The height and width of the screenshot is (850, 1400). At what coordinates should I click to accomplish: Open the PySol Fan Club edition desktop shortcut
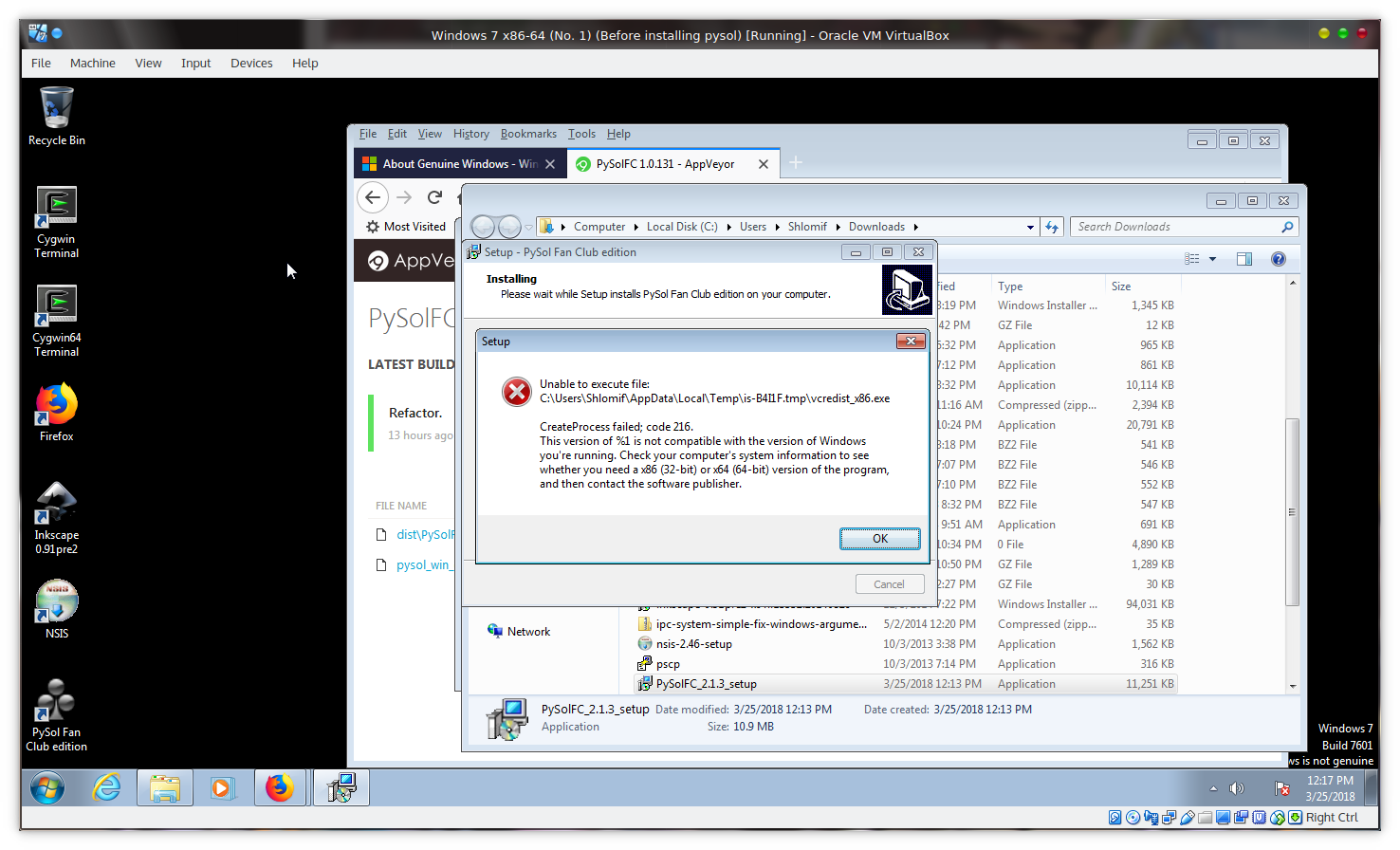pos(56,715)
